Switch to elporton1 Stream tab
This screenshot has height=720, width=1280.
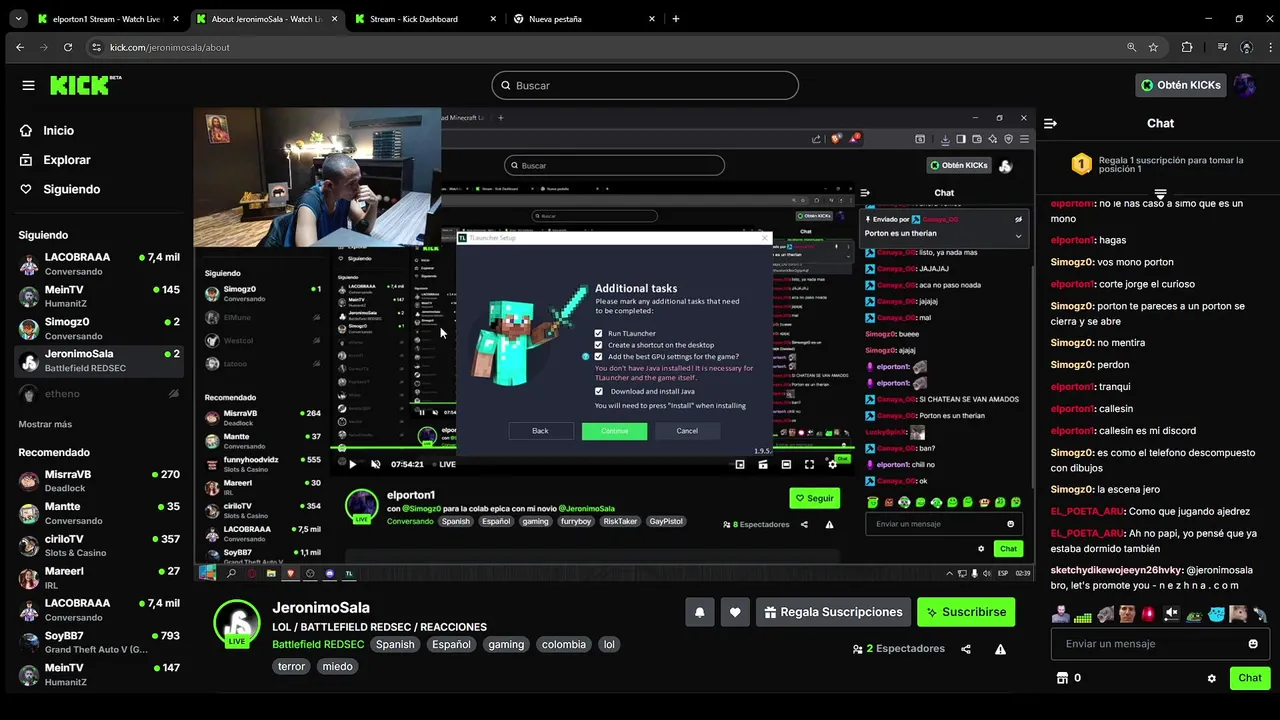pyautogui.click(x=106, y=19)
